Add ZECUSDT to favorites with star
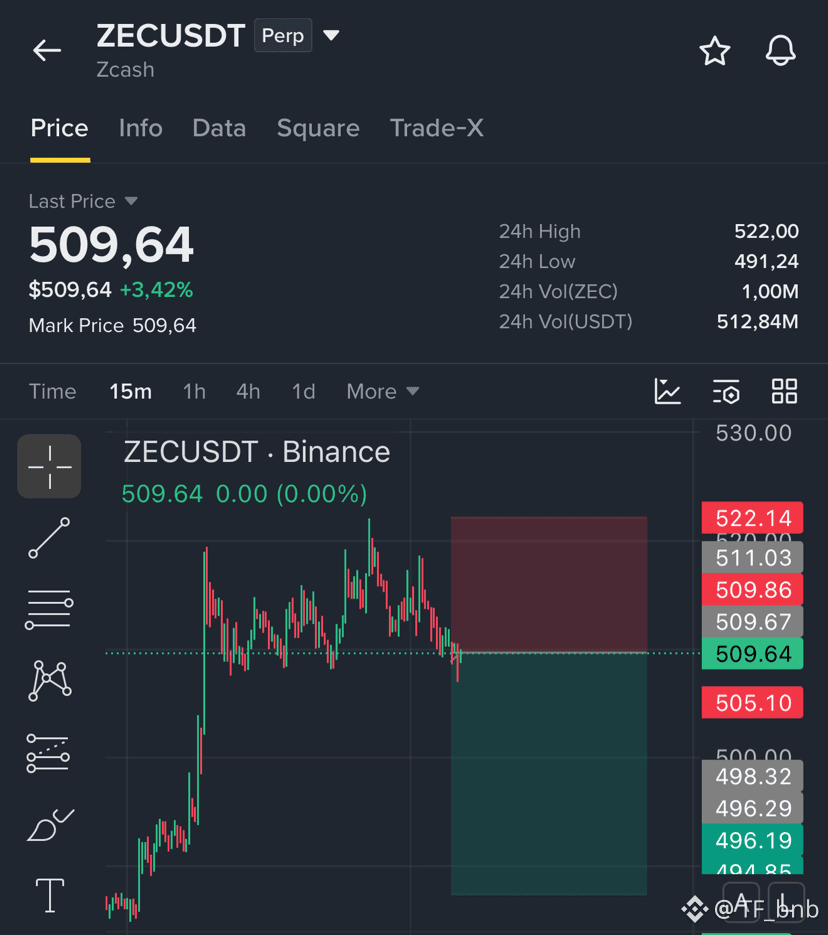The height and width of the screenshot is (935, 828). click(714, 51)
